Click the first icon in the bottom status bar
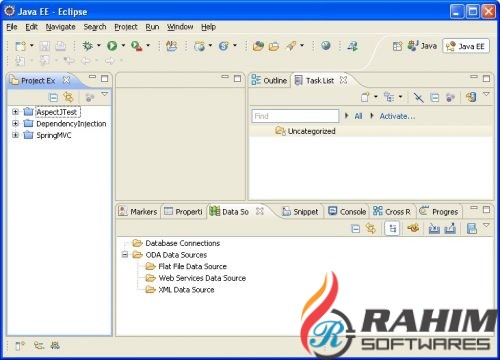This screenshot has width=500, height=360. 20,346
